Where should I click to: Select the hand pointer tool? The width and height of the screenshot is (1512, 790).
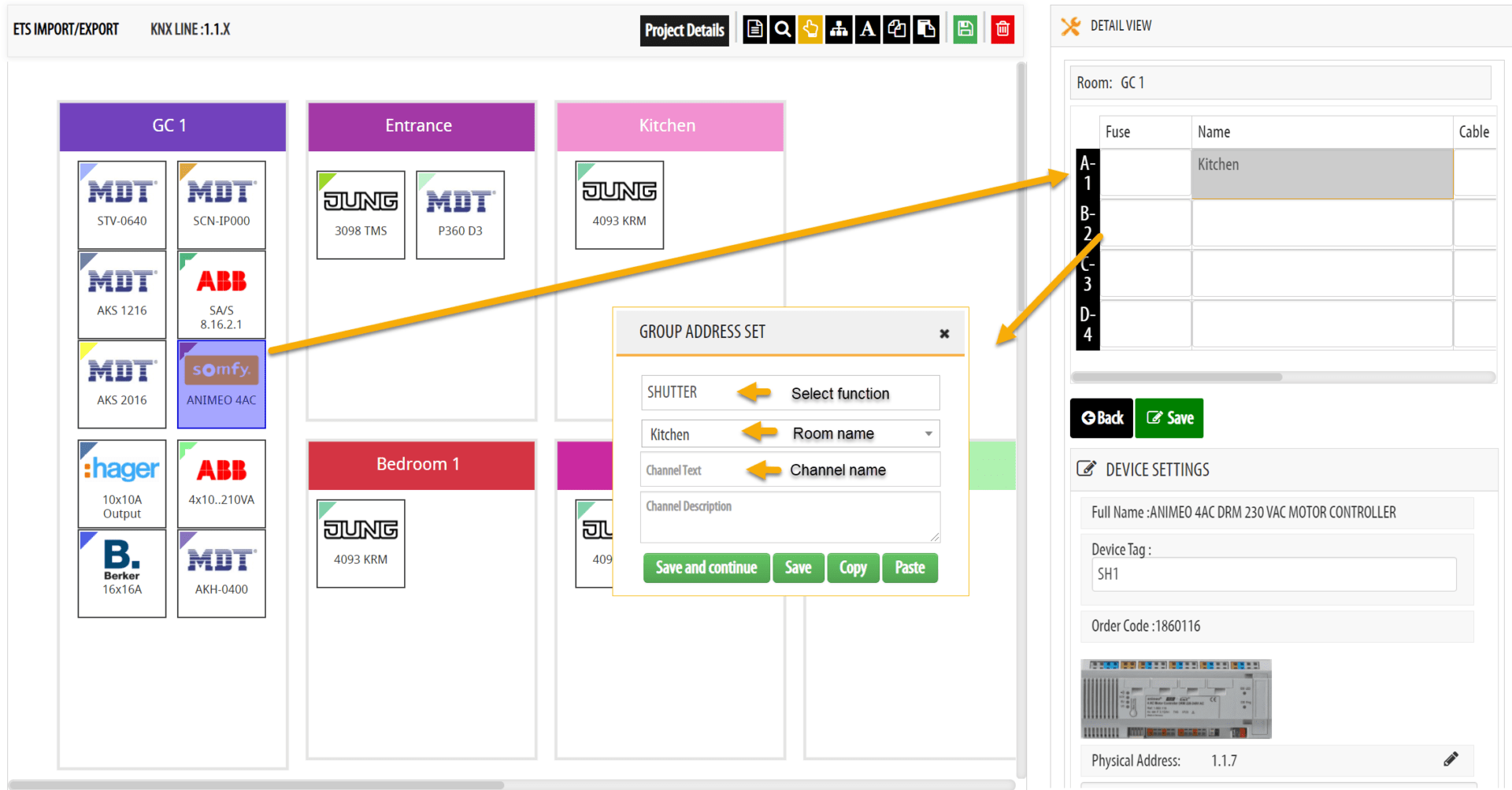(810, 30)
